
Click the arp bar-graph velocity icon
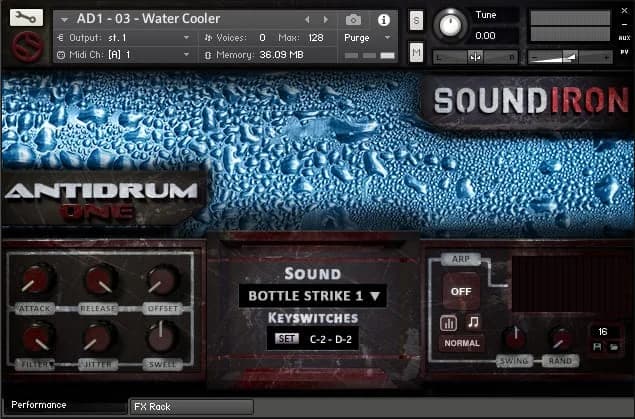(448, 323)
